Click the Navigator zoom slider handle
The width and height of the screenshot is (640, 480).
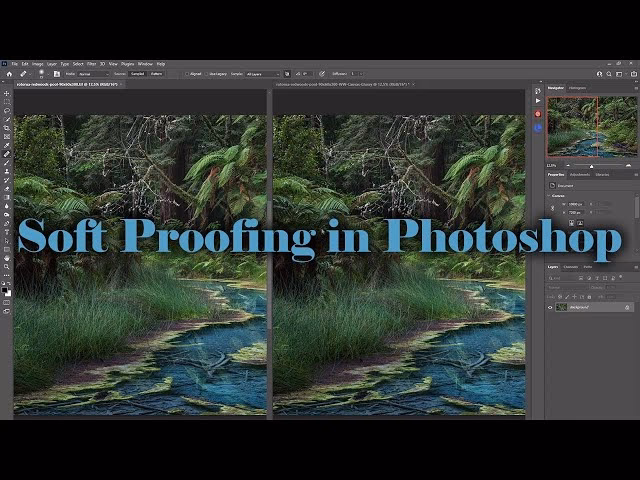click(x=591, y=167)
